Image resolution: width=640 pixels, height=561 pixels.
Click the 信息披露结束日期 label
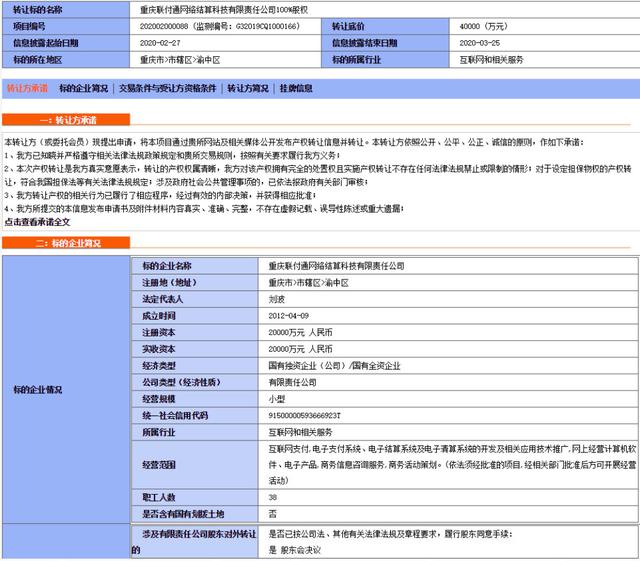364,43
